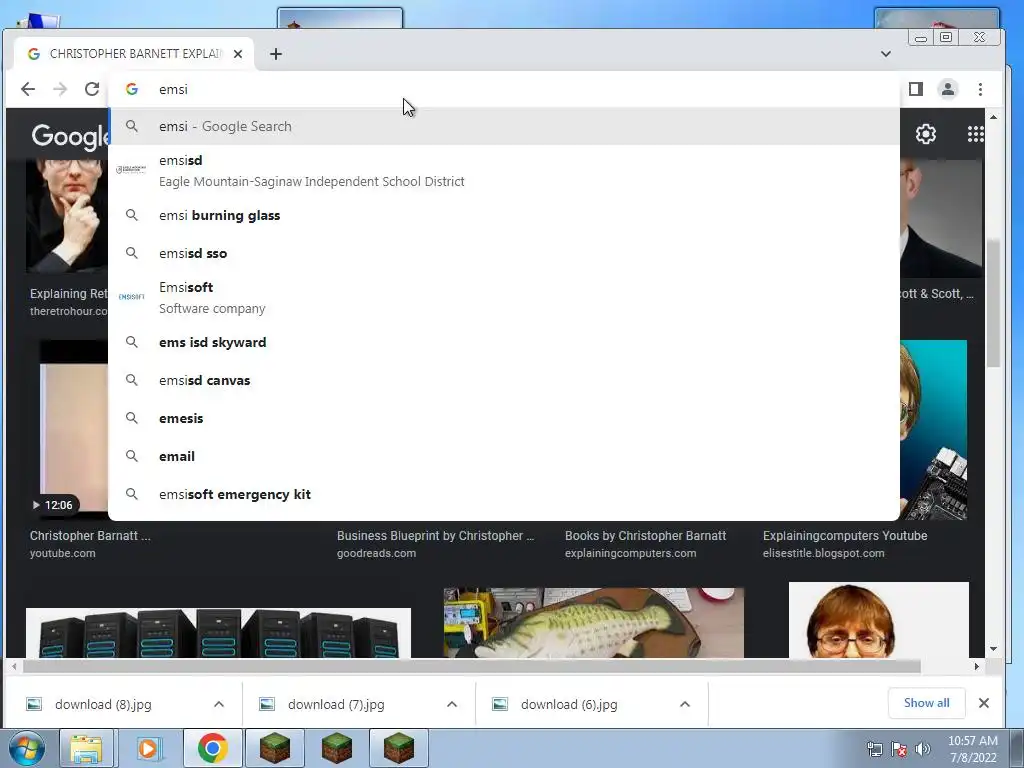This screenshot has width=1024, height=768.
Task: Open the man with glasses thumbnail
Action: (x=878, y=620)
